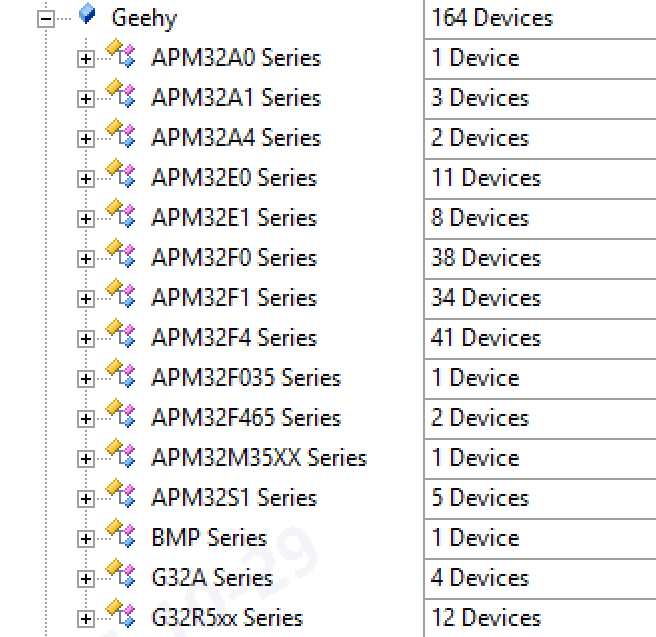The width and height of the screenshot is (656, 637).
Task: Click the APM32F465 Series device family icon
Action: [x=121, y=415]
